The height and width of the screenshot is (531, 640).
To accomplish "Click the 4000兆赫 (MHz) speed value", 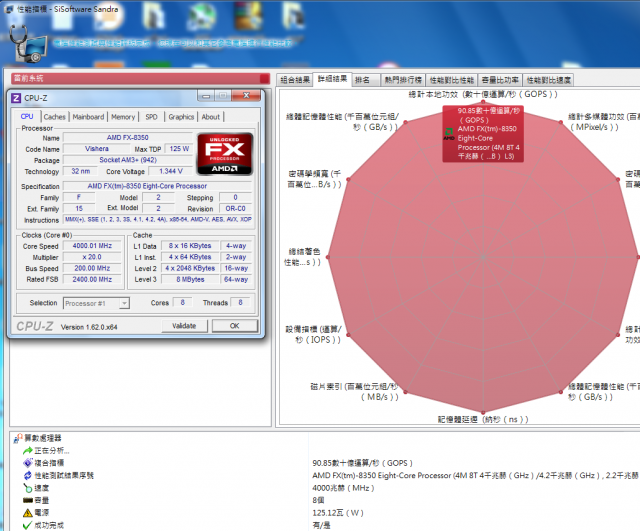I will click(x=343, y=488).
